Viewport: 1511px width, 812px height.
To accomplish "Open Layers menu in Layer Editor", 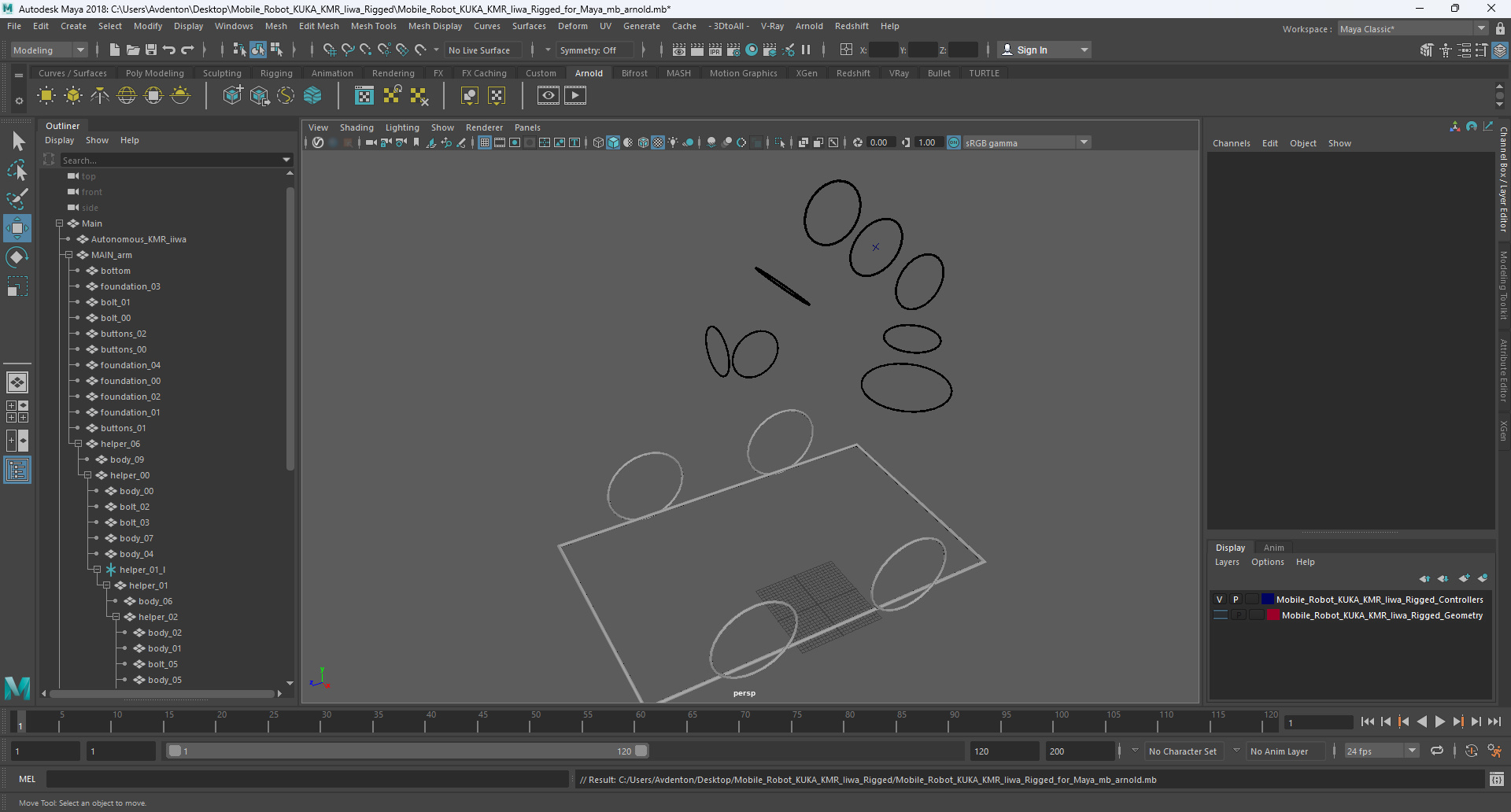I will coord(1227,562).
